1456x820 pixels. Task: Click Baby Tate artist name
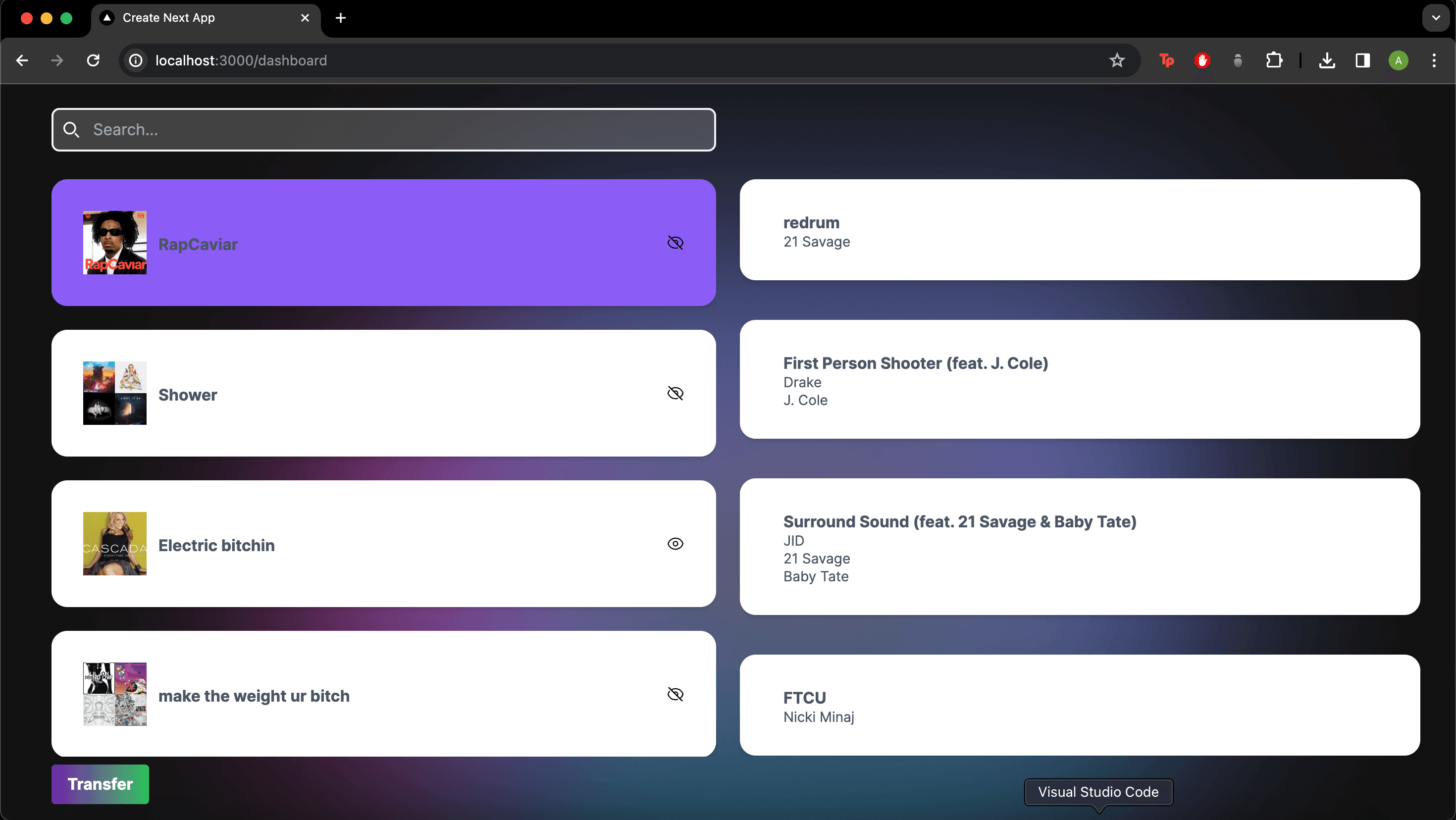click(x=816, y=576)
